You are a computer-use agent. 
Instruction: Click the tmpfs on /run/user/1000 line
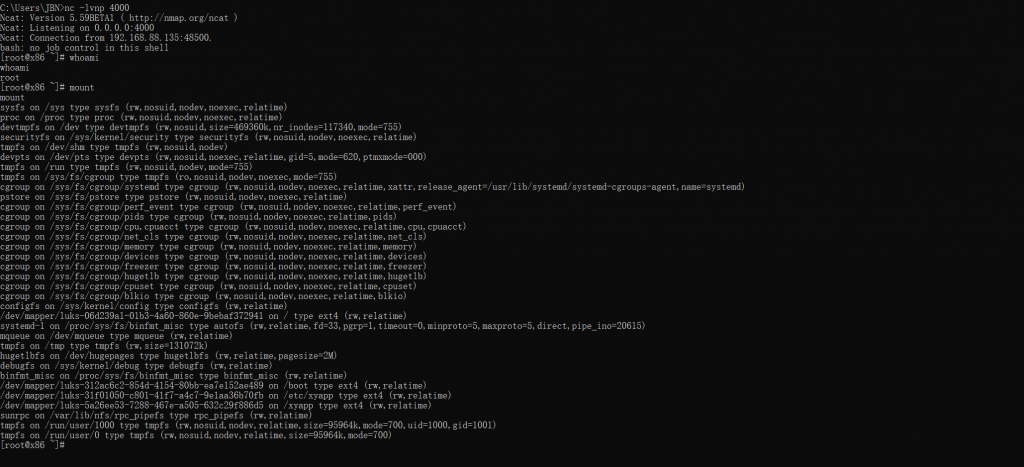(x=248, y=425)
